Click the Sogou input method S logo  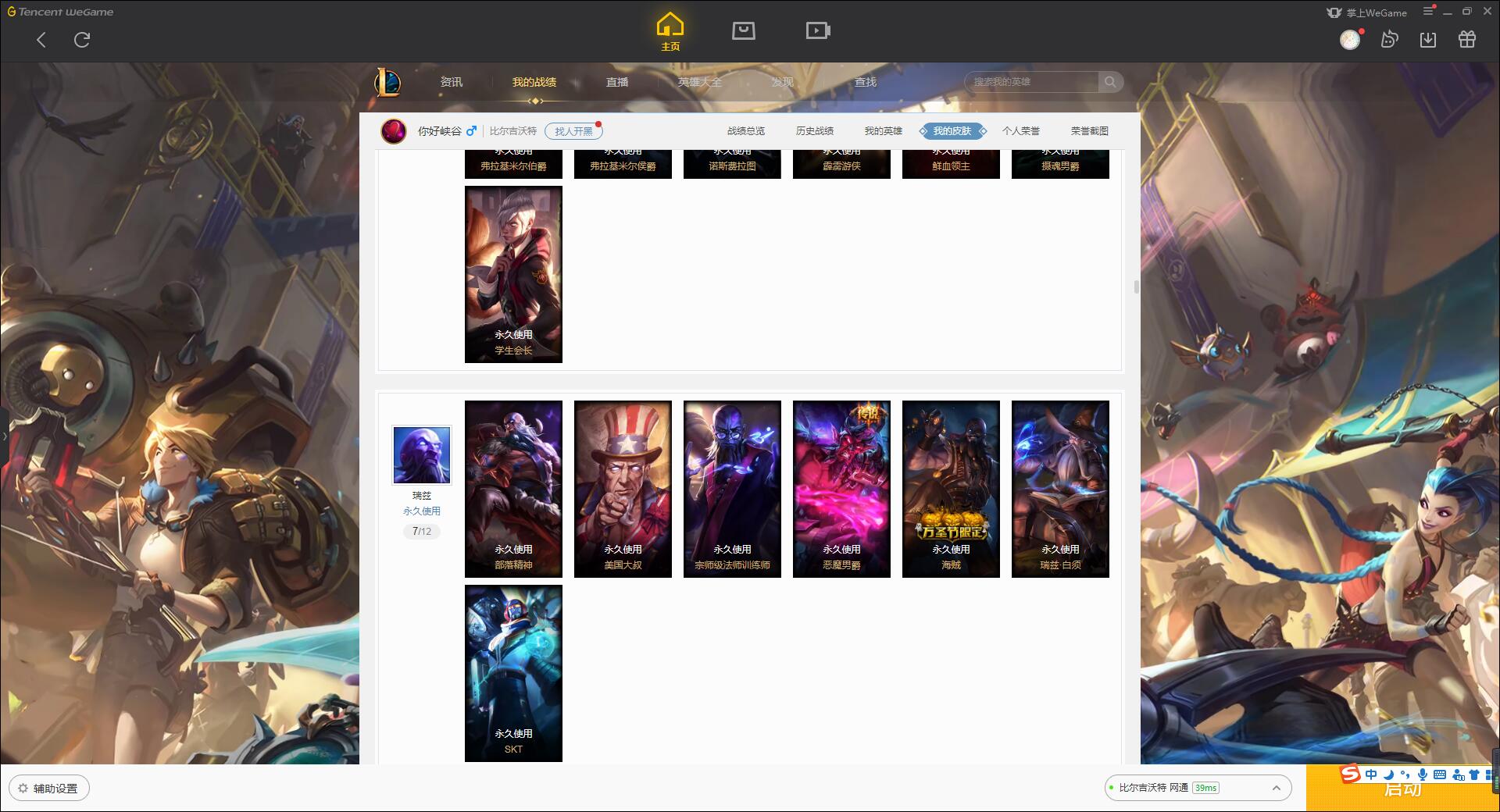point(1350,774)
